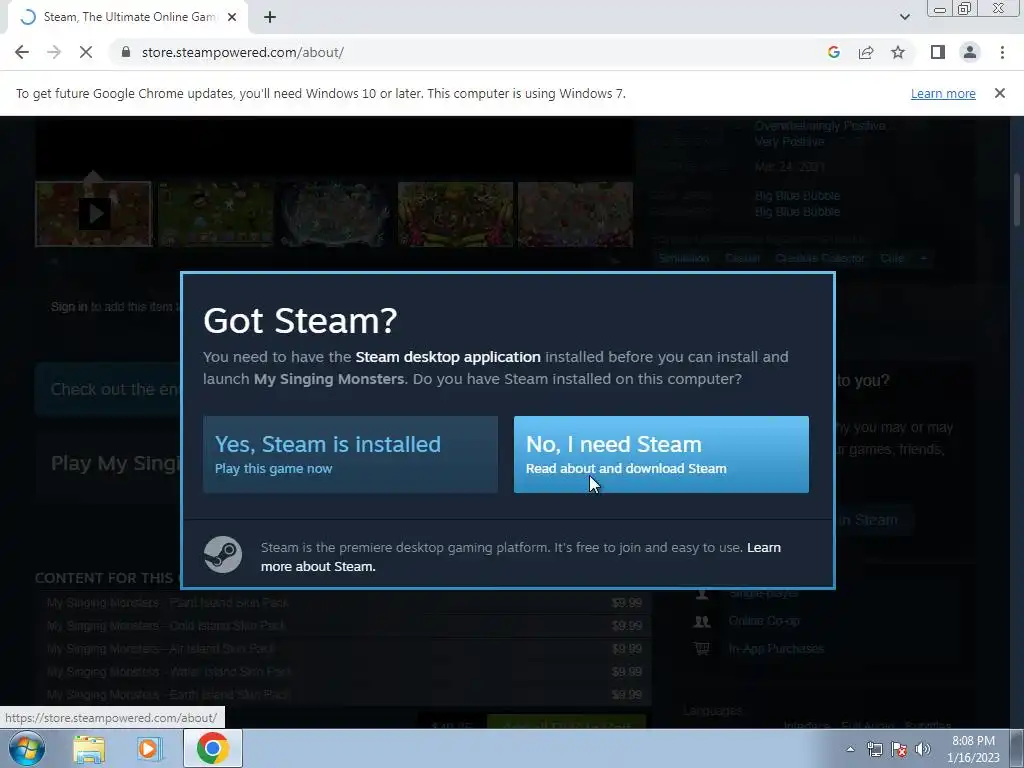Open Windows Explorer from taskbar

pos(89,748)
